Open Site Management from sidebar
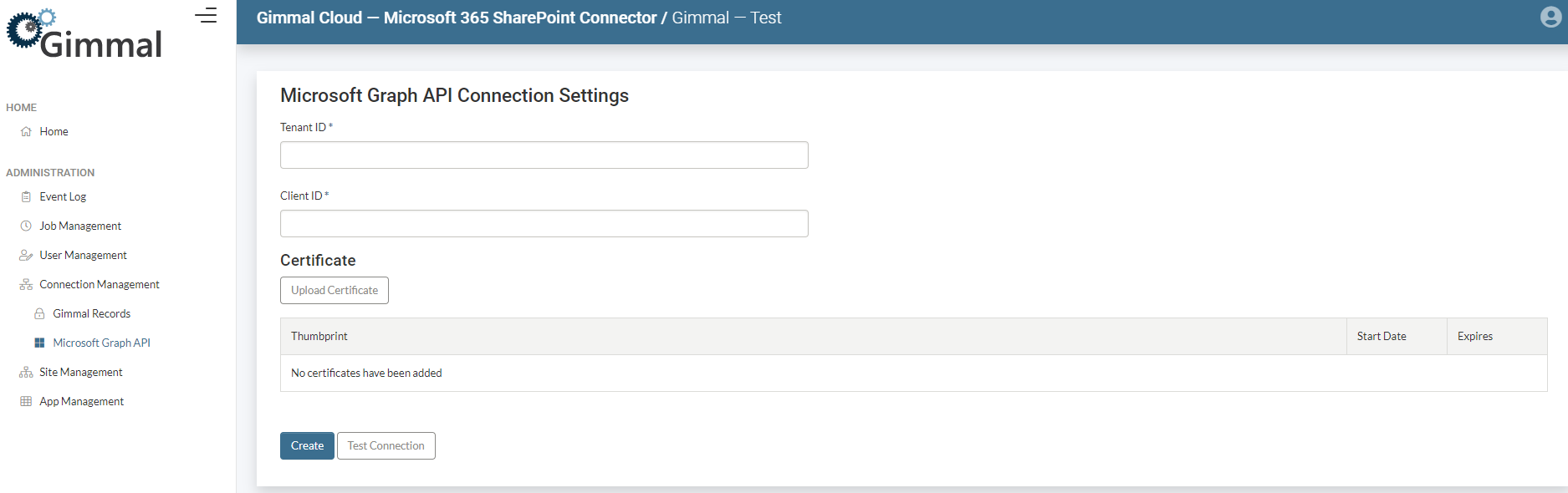1568x493 pixels. coord(80,373)
